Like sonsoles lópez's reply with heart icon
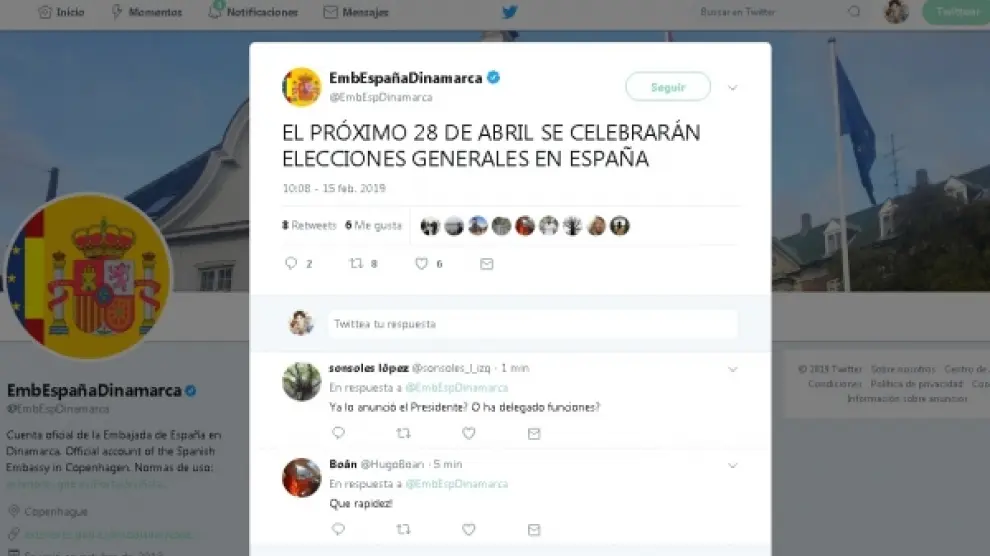The width and height of the screenshot is (990, 556). [468, 433]
